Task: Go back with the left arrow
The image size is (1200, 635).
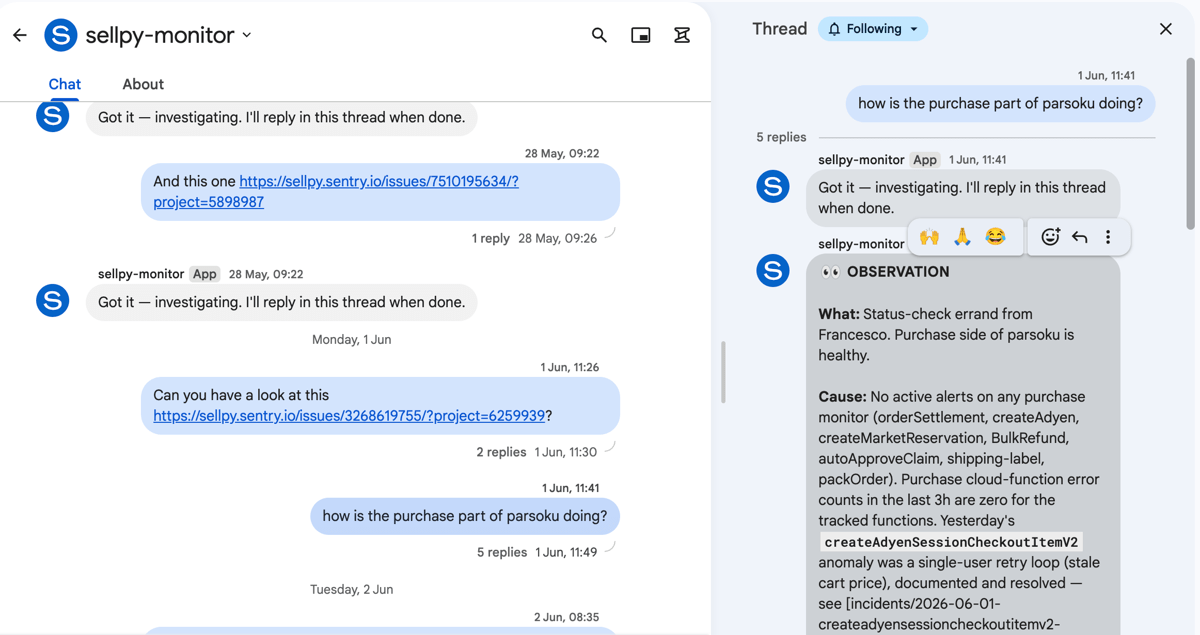Action: (20, 35)
